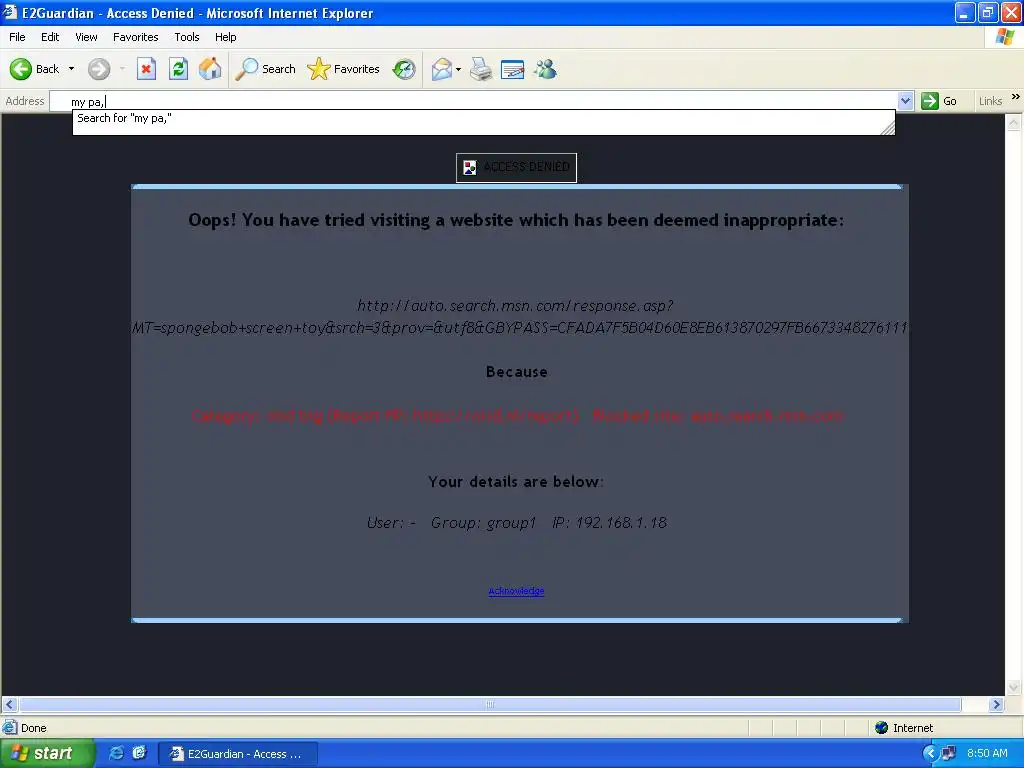Click the Group: group1 text
This screenshot has height=768, width=1024.
click(x=483, y=522)
